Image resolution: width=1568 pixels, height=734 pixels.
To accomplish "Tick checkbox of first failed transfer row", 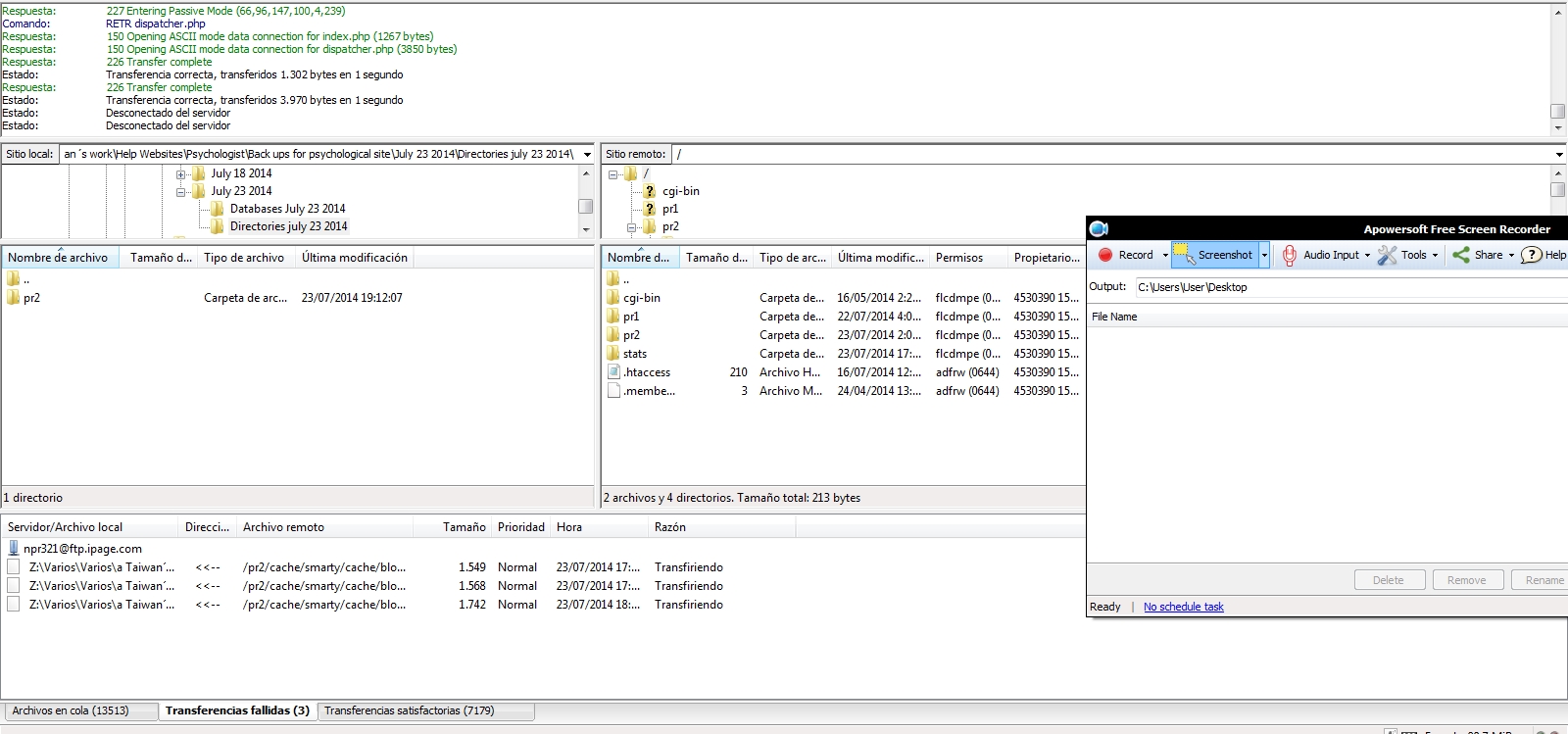I will pyautogui.click(x=14, y=567).
